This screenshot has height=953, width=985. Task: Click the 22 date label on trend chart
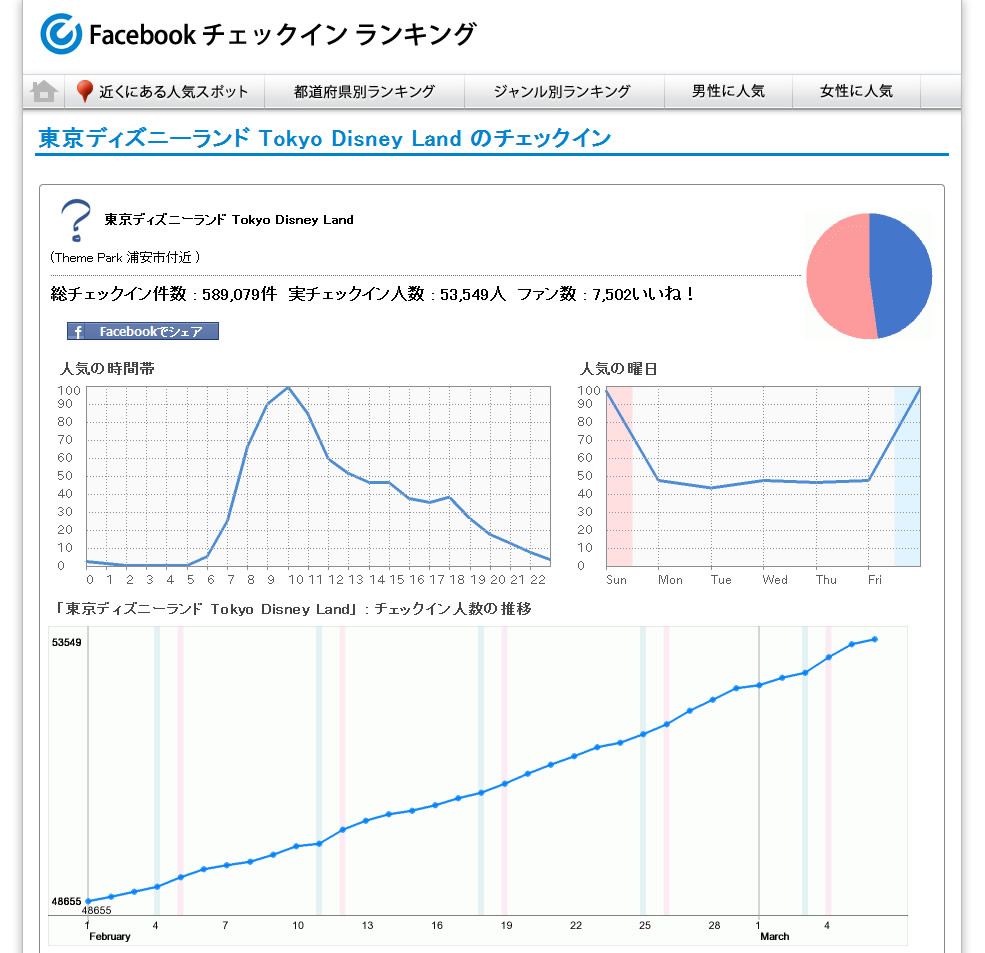point(576,925)
